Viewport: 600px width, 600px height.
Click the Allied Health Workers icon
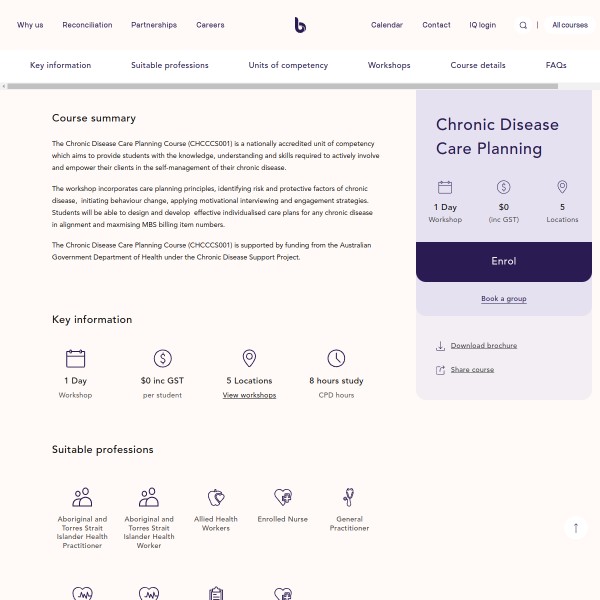coord(216,497)
